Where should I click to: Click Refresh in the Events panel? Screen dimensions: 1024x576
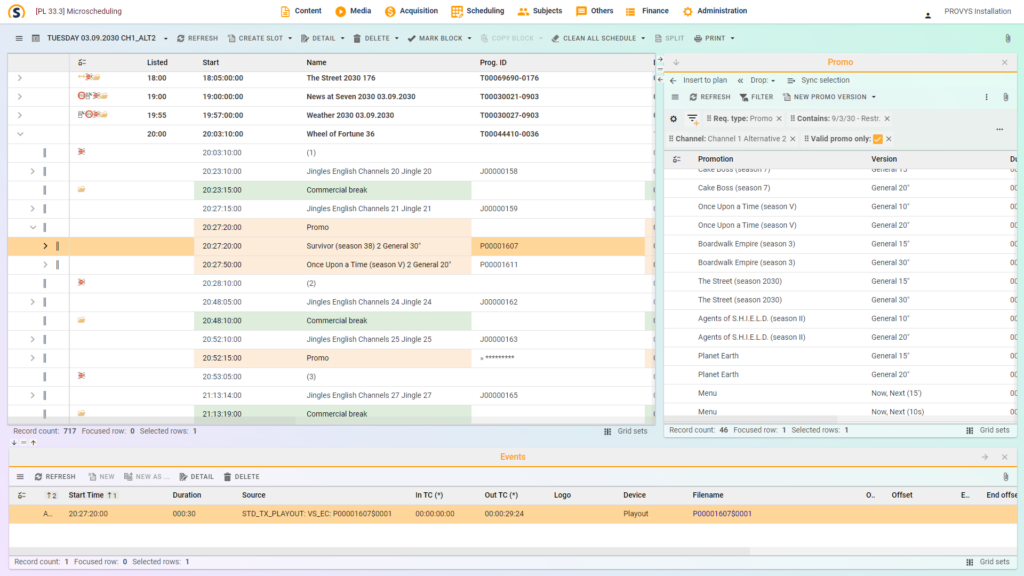(x=55, y=477)
